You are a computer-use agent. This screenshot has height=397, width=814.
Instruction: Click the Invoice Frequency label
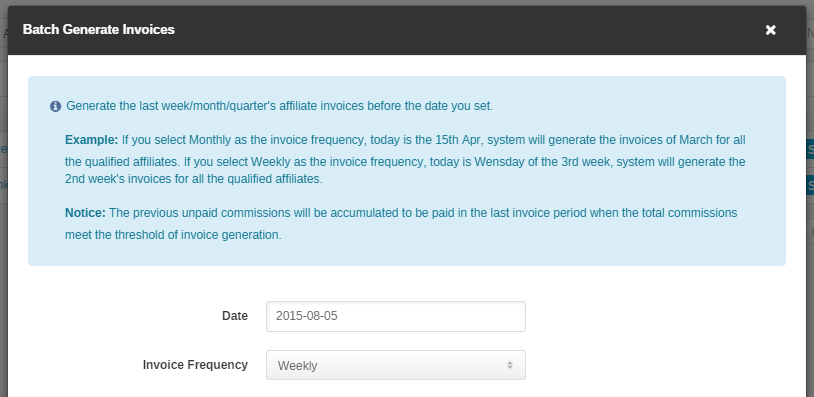click(195, 365)
